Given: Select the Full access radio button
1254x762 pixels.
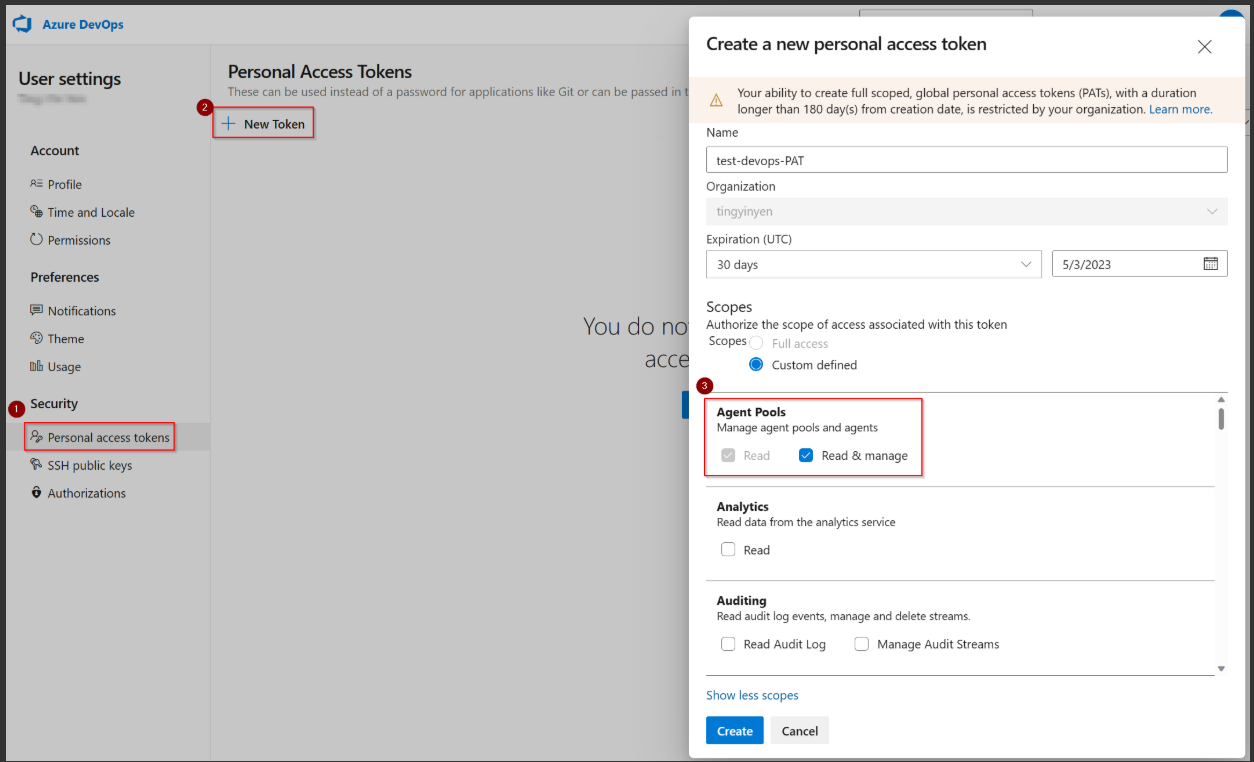Looking at the screenshot, I should [756, 343].
